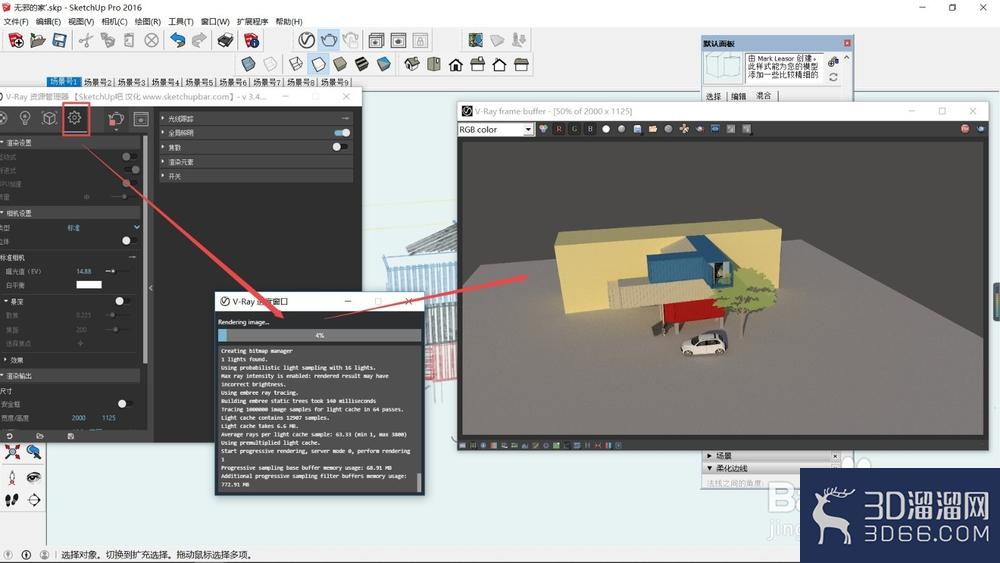This screenshot has width=1000, height=563.
Task: Toggle the depth of field switch
Action: 122,301
